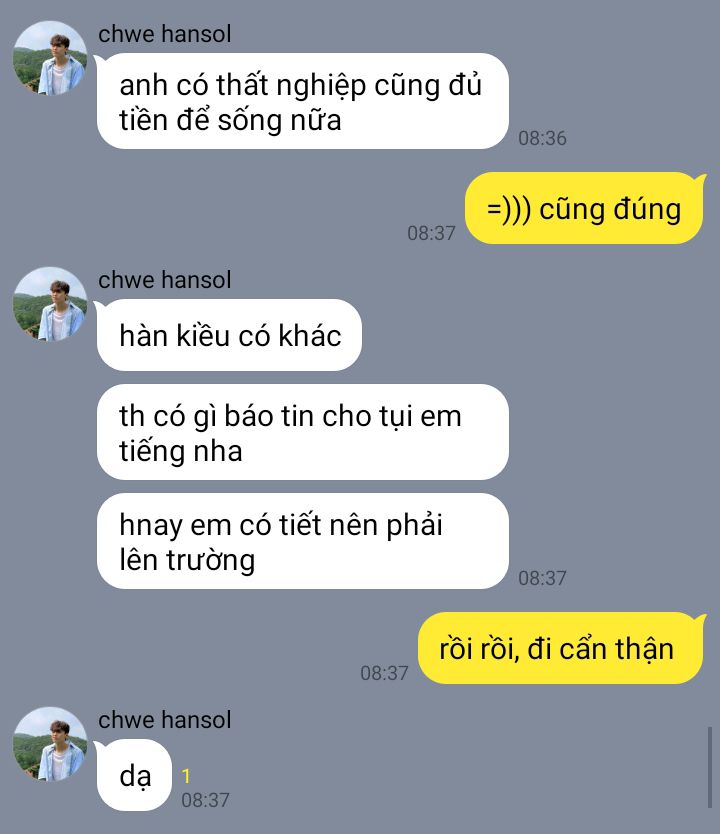Click sender name 'chwe hansol' at top

[x=164, y=34]
